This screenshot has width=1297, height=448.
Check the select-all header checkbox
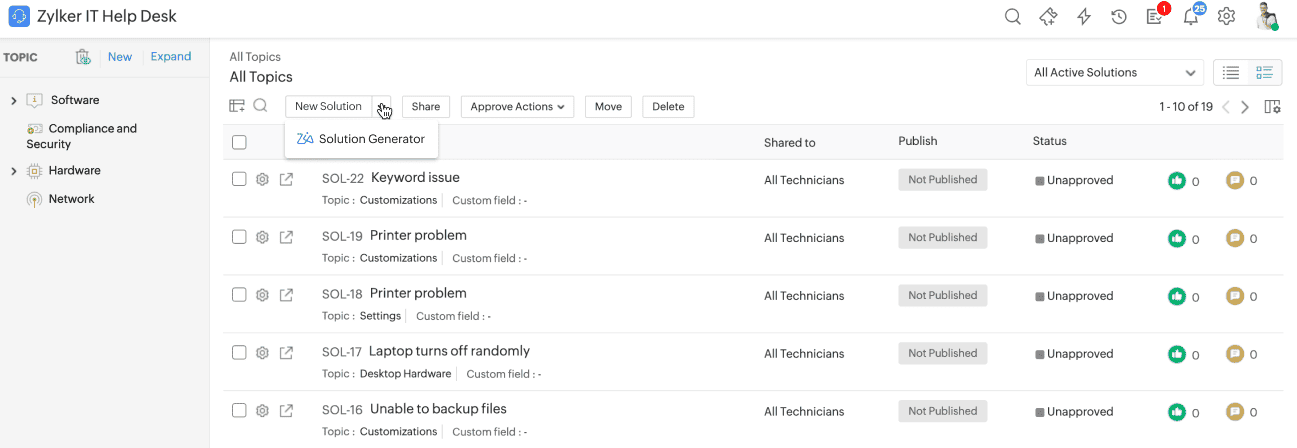pyautogui.click(x=239, y=142)
